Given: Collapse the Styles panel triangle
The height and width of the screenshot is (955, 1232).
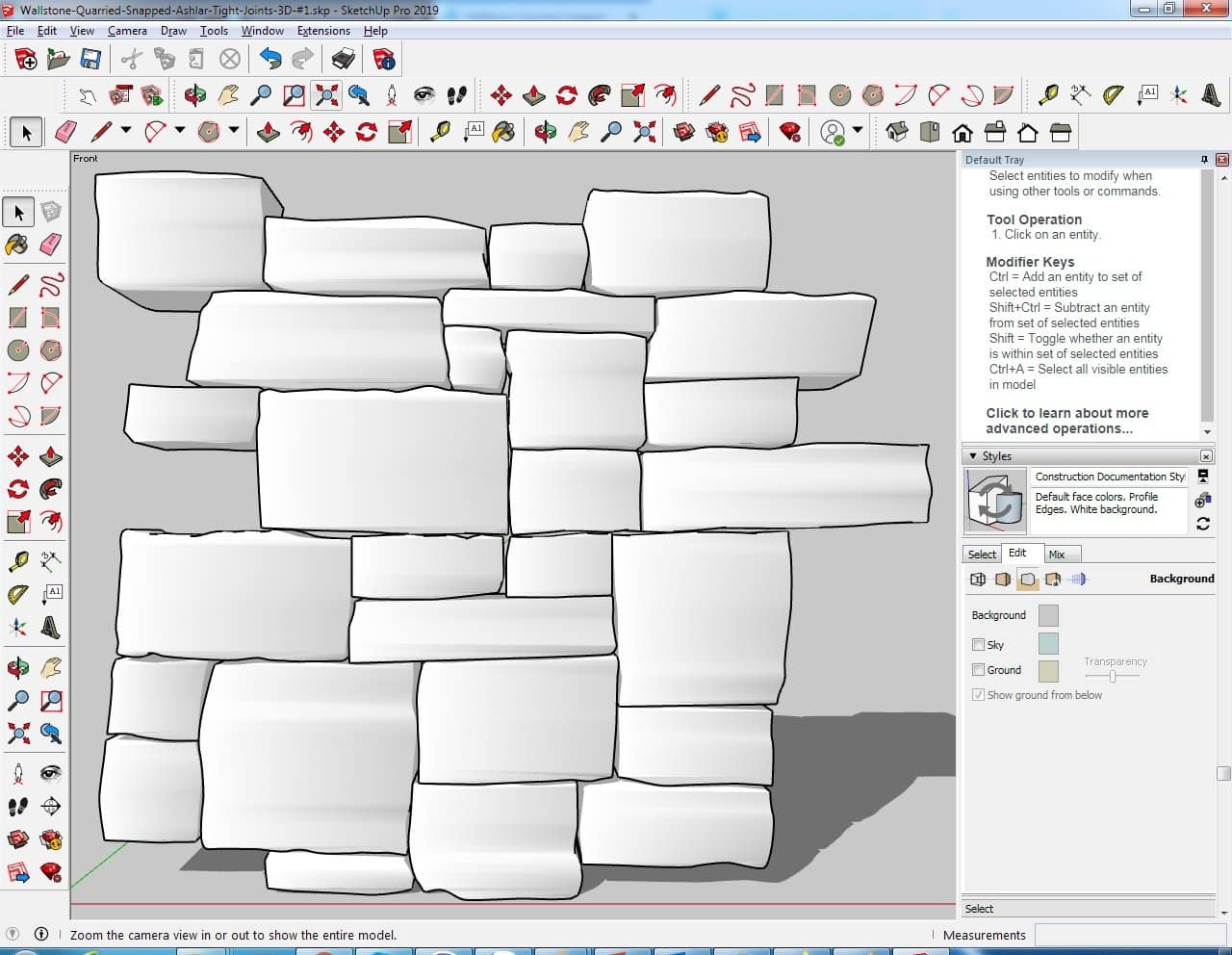Looking at the screenshot, I should [x=973, y=456].
